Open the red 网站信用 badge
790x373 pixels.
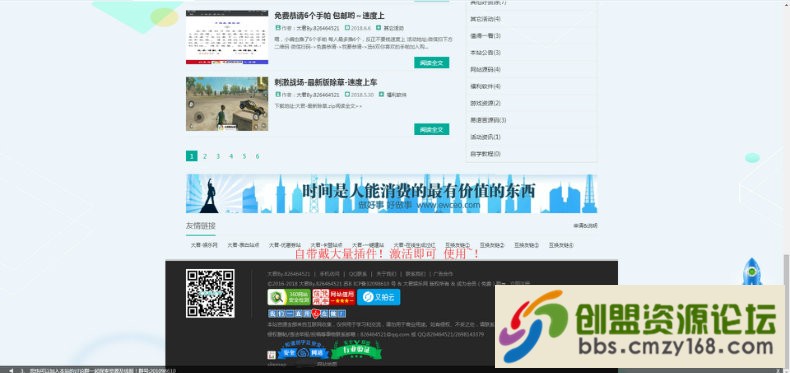(334, 297)
